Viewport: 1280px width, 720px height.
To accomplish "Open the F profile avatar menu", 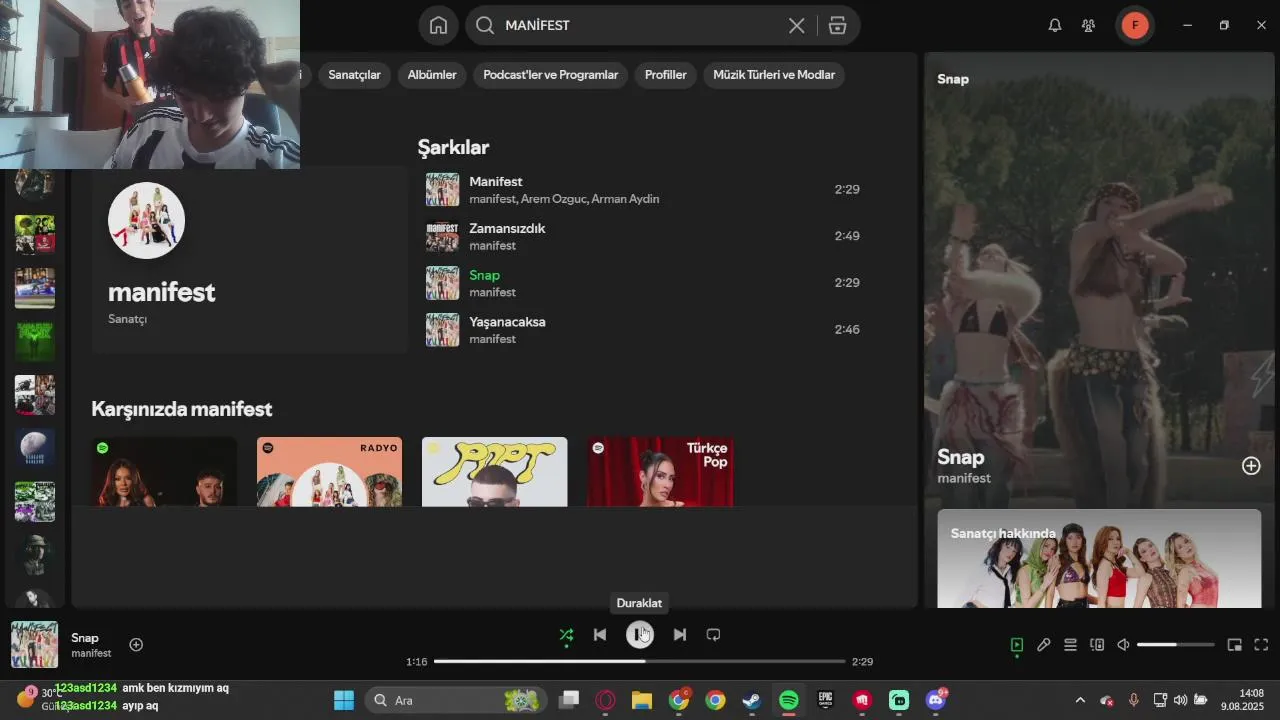I will coord(1134,26).
